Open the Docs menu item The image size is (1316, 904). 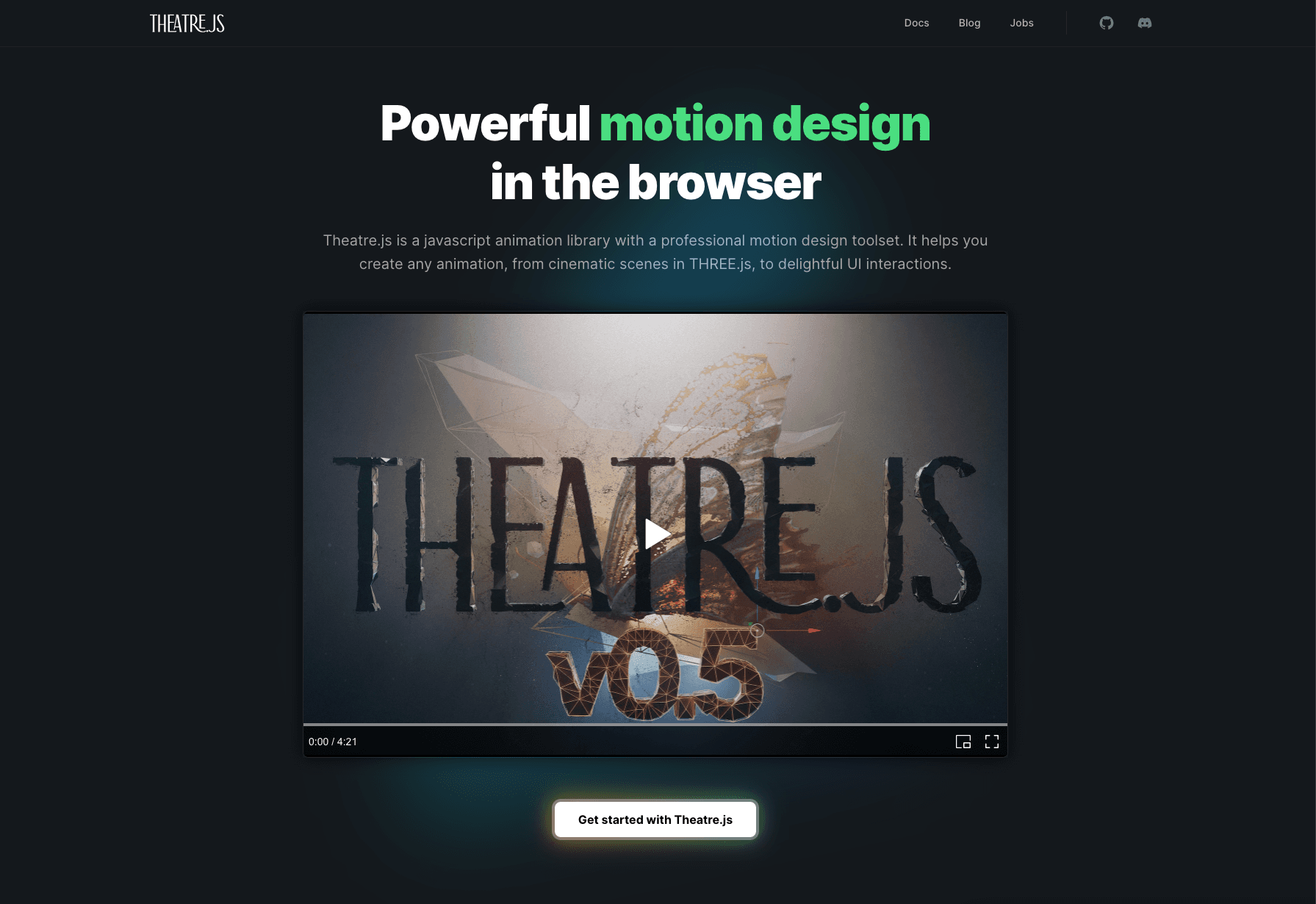tap(916, 23)
